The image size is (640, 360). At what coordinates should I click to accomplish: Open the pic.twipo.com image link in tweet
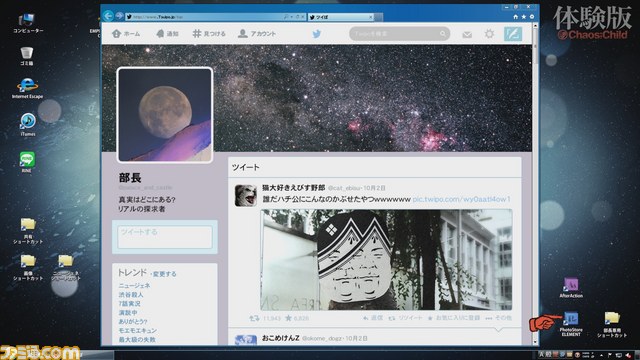(x=461, y=199)
